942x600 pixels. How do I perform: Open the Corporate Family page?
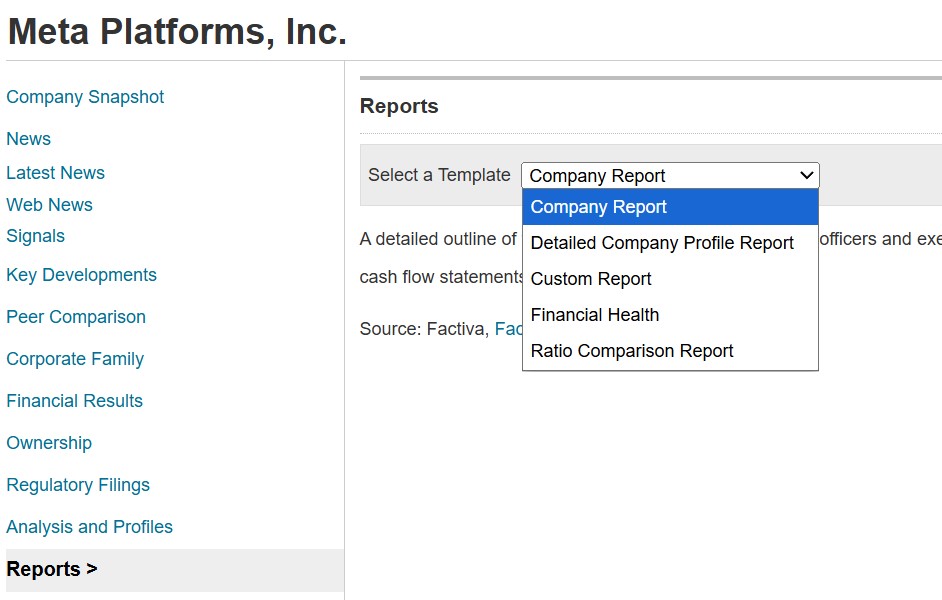point(75,359)
